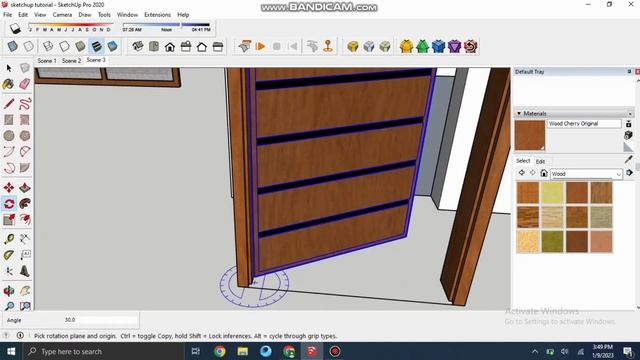The height and width of the screenshot is (360, 640).
Task: Switch to Shaded style
Action: coord(80,47)
